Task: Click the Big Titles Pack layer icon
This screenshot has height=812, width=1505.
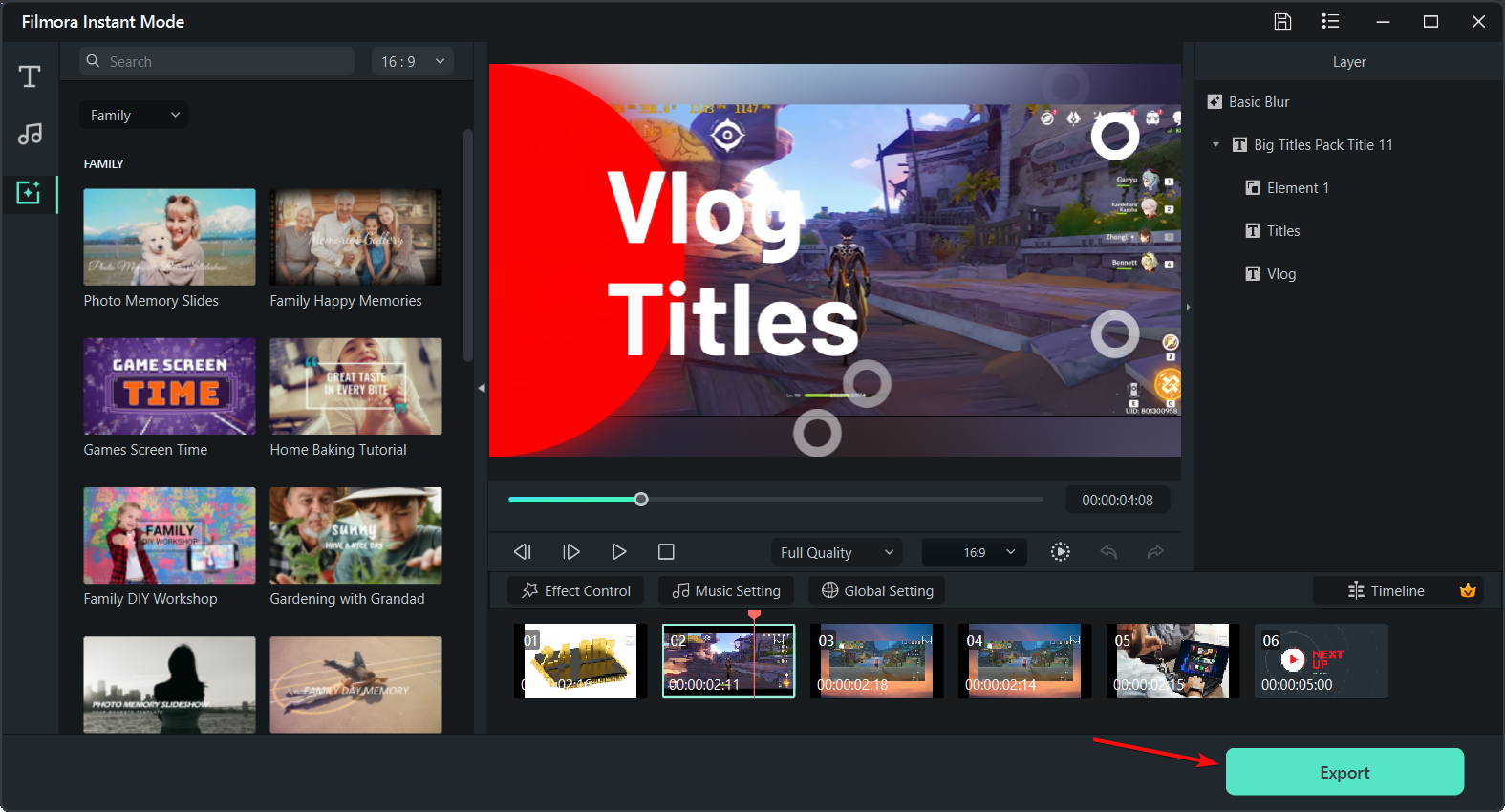Action: [1239, 144]
